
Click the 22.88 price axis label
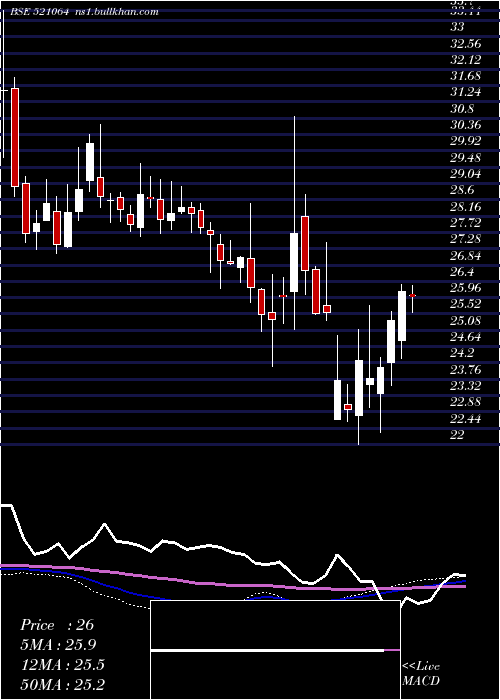466,402
